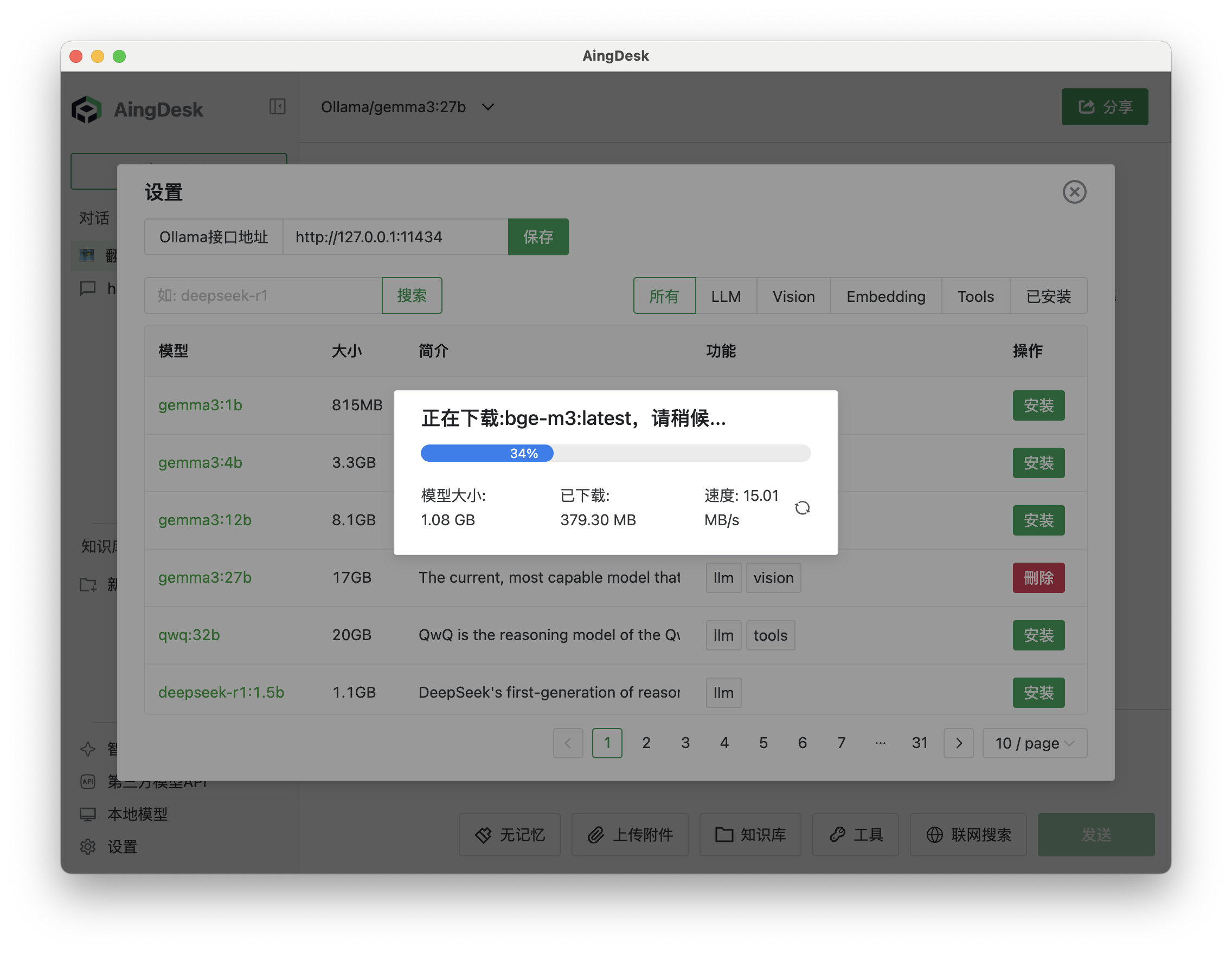Install the qwq:32b model
The image size is (1232, 954).
pyautogui.click(x=1038, y=635)
